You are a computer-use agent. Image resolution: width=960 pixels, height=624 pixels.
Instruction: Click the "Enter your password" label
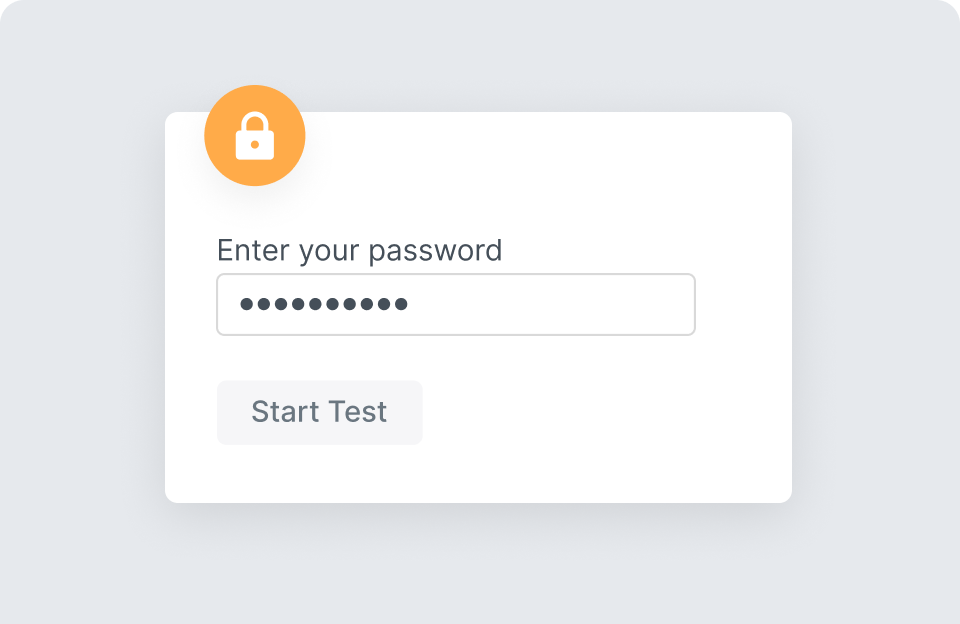[359, 250]
